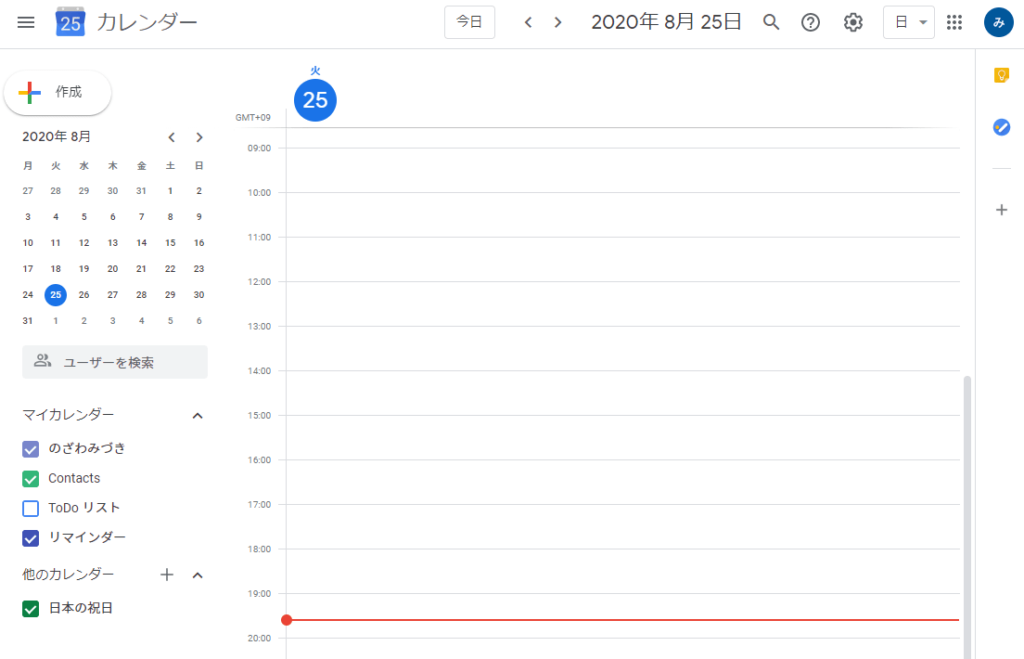Viewport: 1024px width, 659px height.
Task: Open the settings gear menu
Action: (853, 22)
